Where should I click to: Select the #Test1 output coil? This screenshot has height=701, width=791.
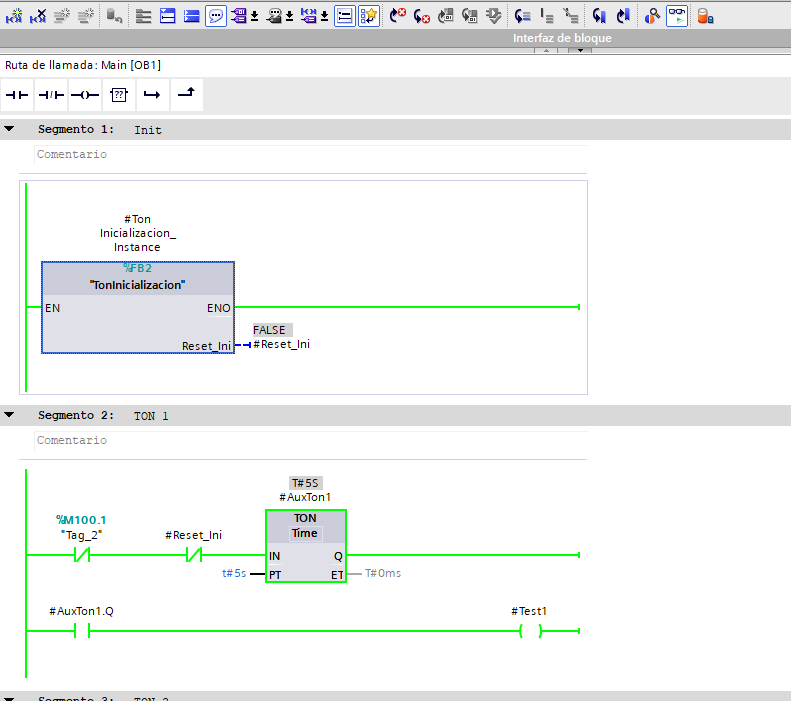pyautogui.click(x=529, y=630)
